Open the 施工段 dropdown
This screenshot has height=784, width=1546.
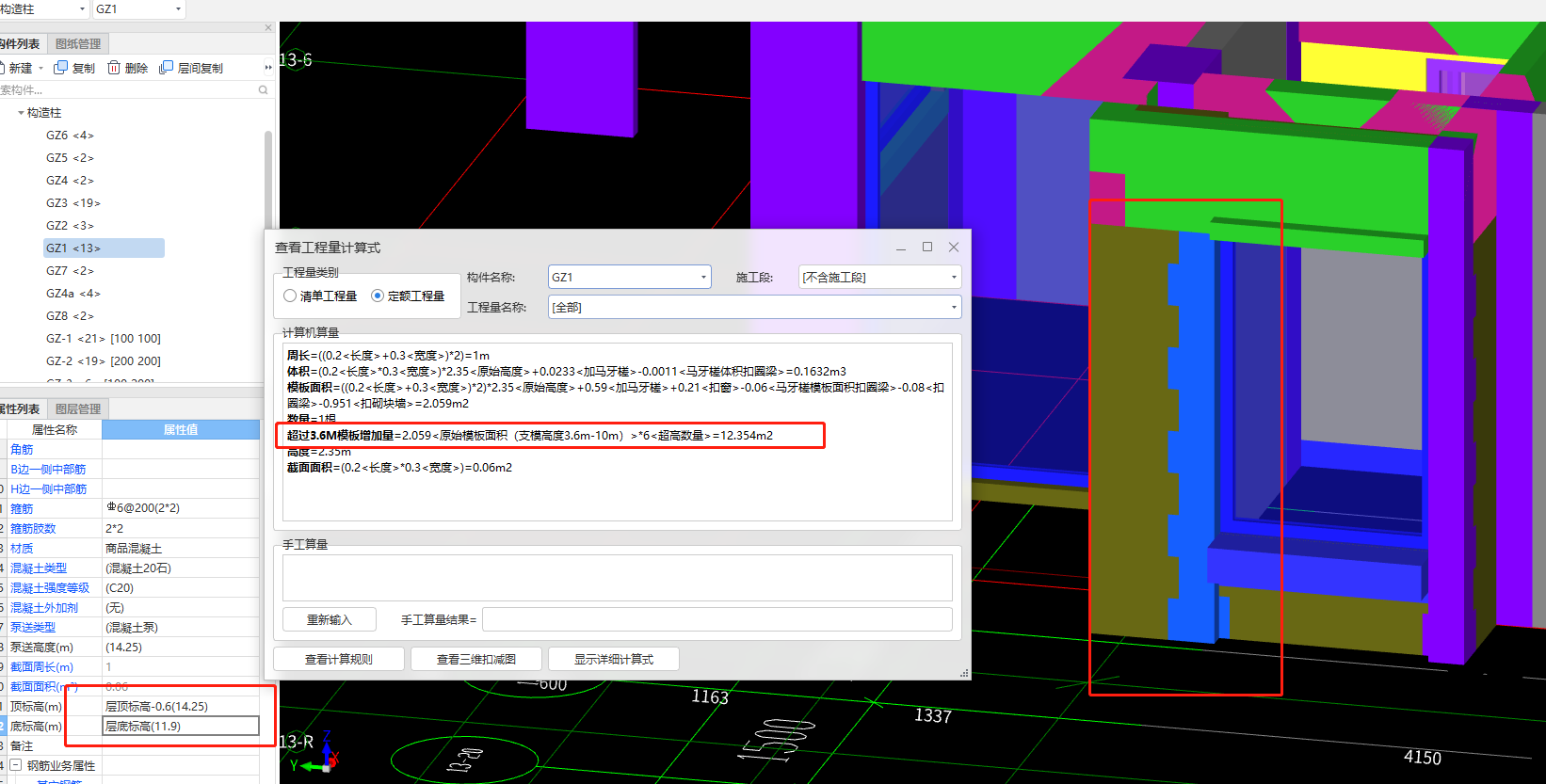coord(954,278)
